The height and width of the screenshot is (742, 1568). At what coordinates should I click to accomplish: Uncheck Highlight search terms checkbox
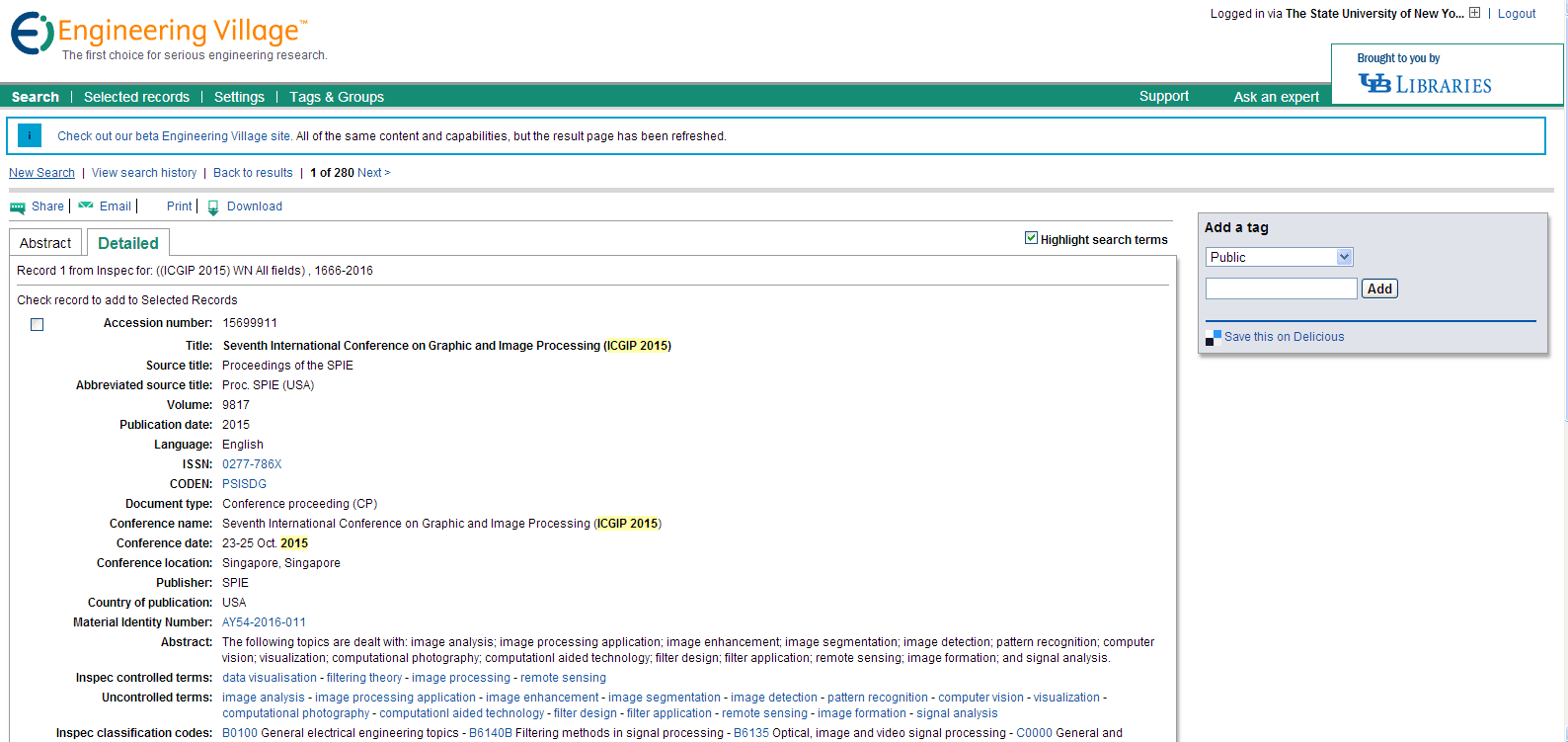point(1031,238)
